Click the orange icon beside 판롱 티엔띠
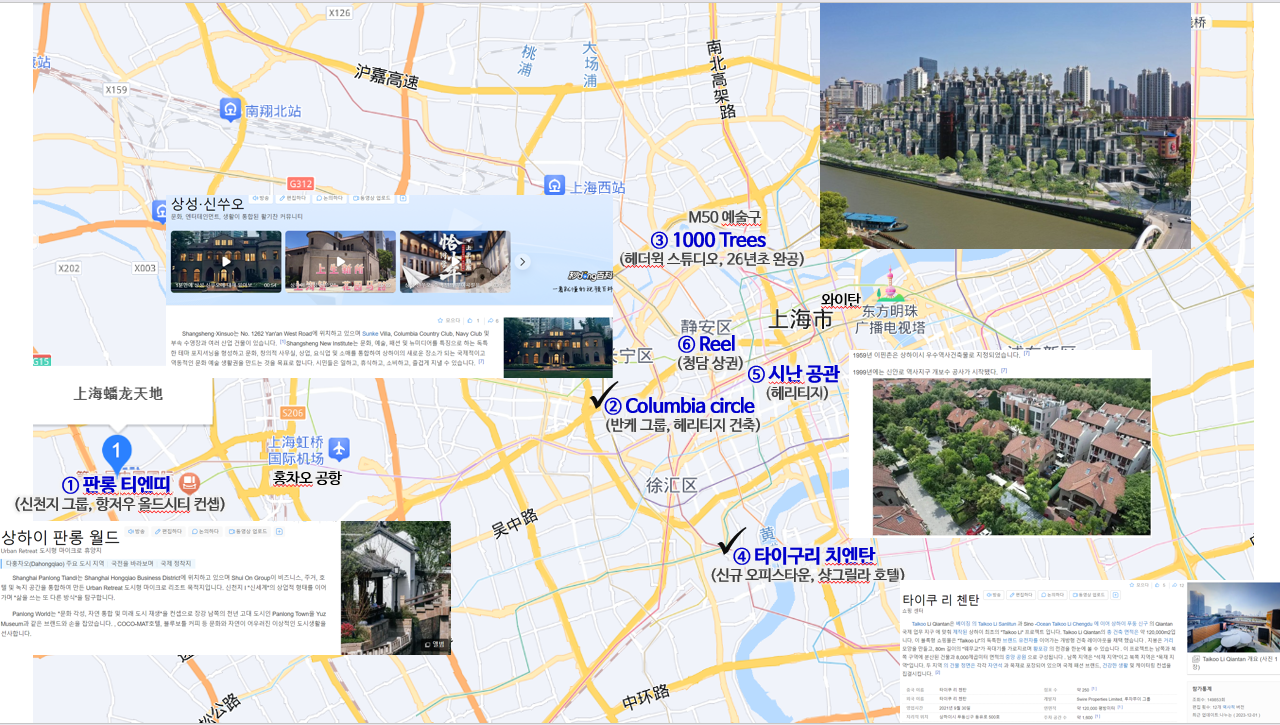 [189, 485]
